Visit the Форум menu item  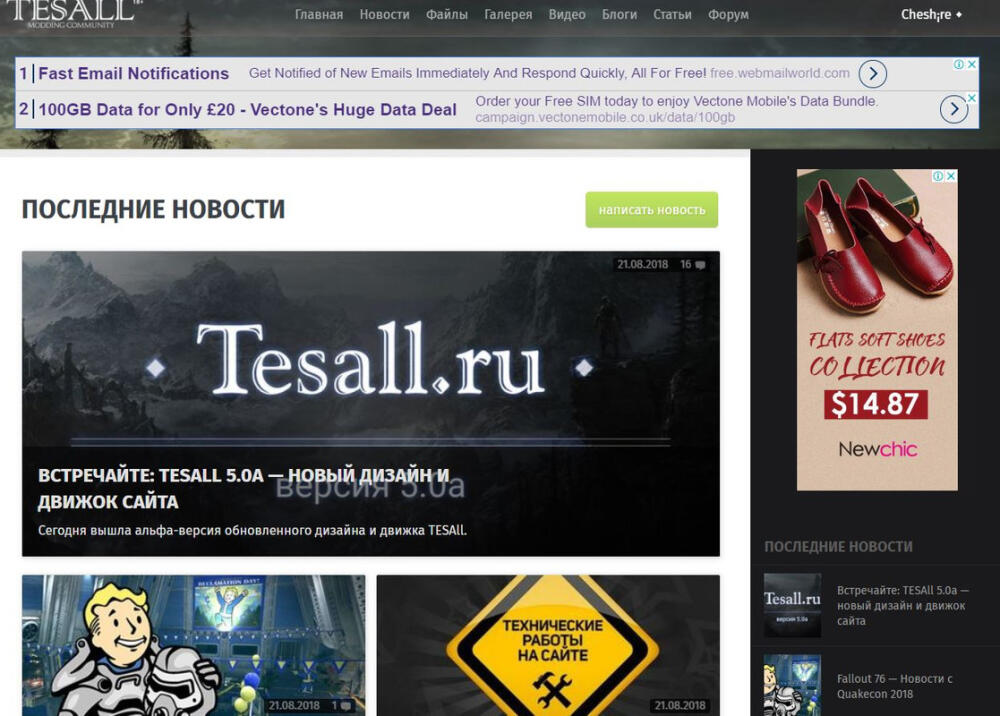728,14
